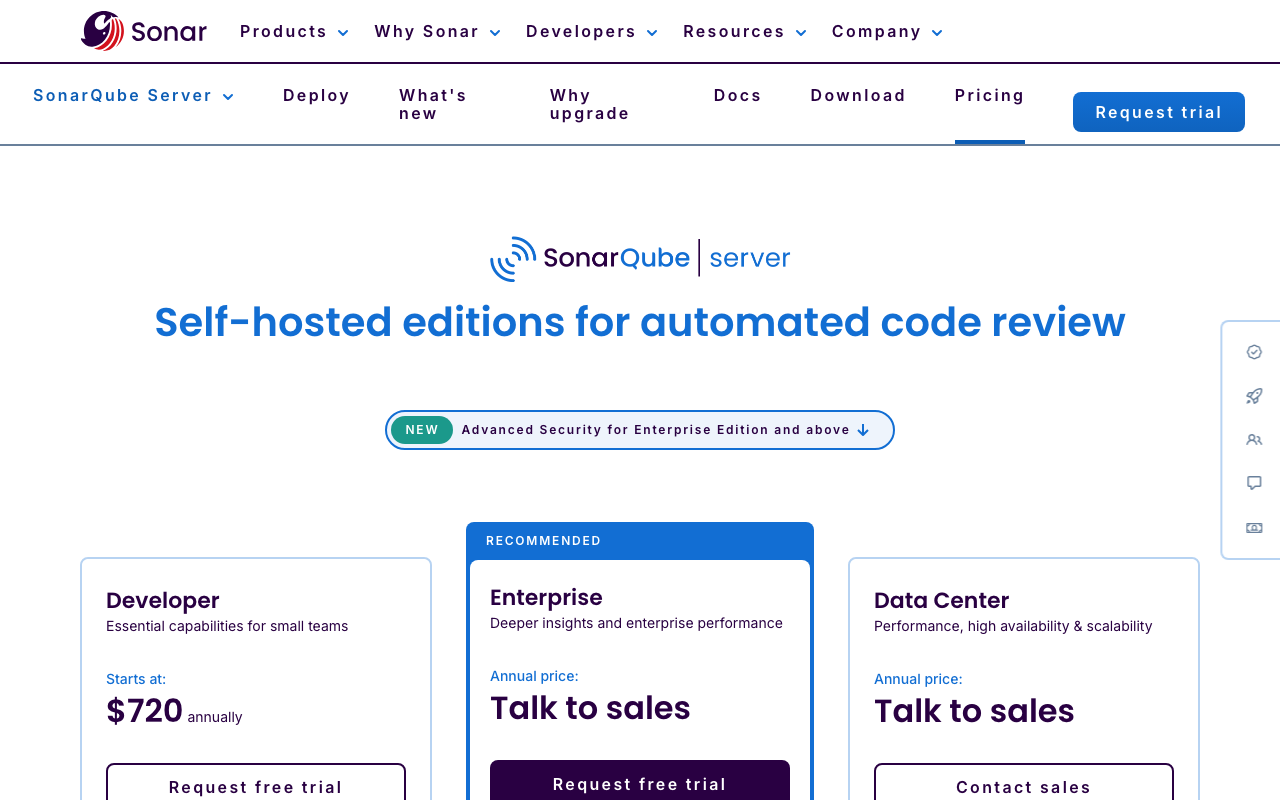
Task: Click 'Deeper insights and enterprise performance' text
Action: 636,623
